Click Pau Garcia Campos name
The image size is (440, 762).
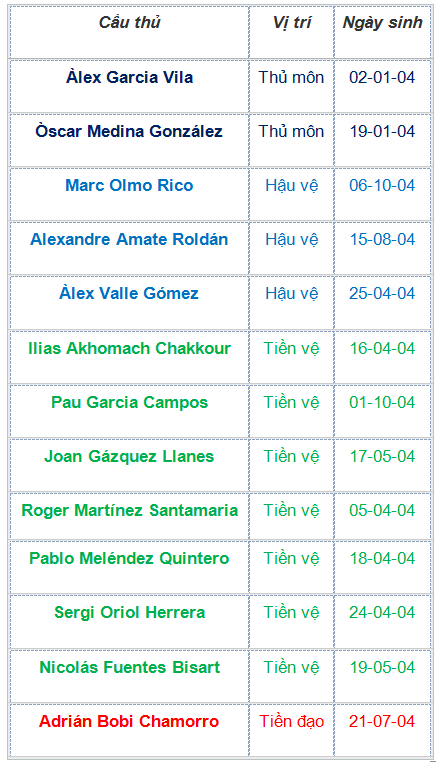(x=129, y=402)
